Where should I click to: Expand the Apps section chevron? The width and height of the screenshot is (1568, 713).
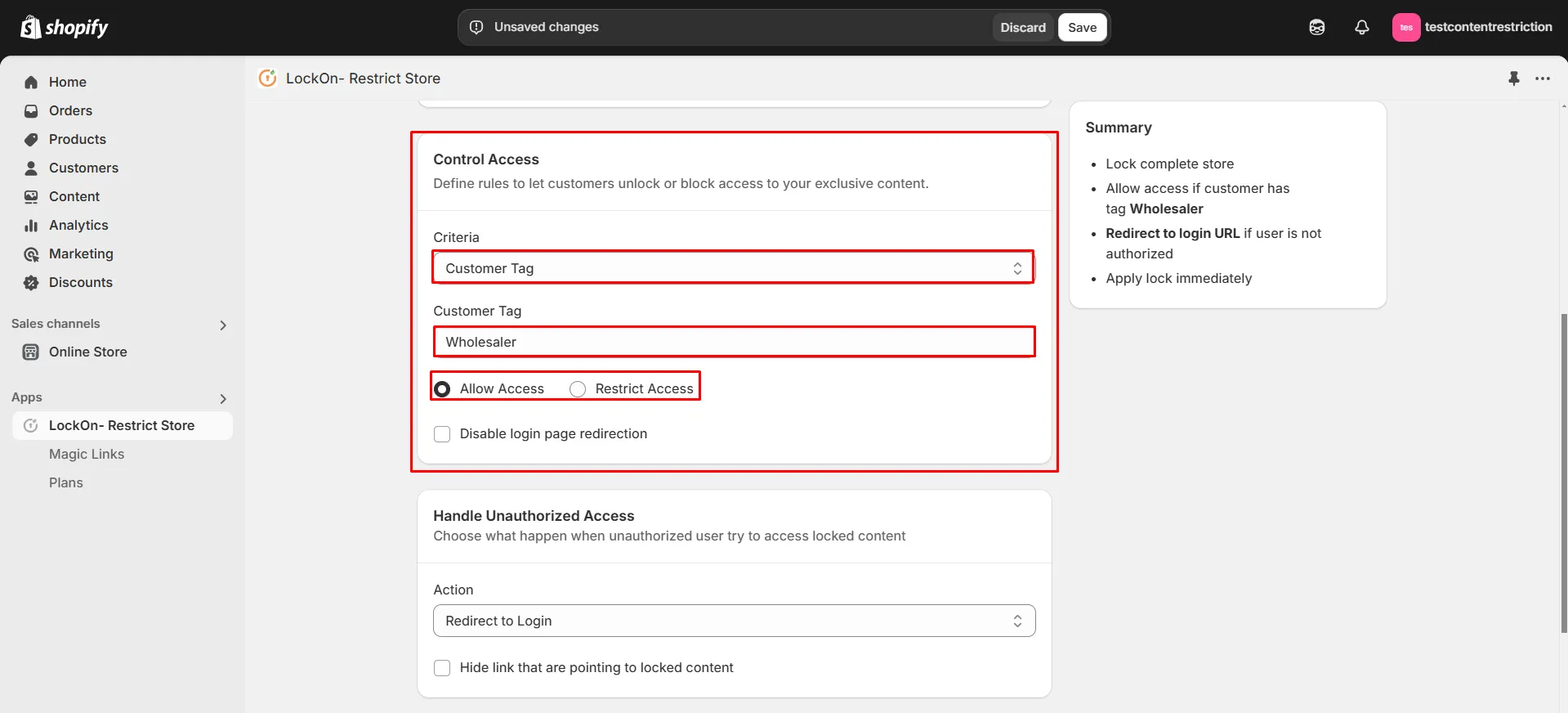(x=223, y=399)
